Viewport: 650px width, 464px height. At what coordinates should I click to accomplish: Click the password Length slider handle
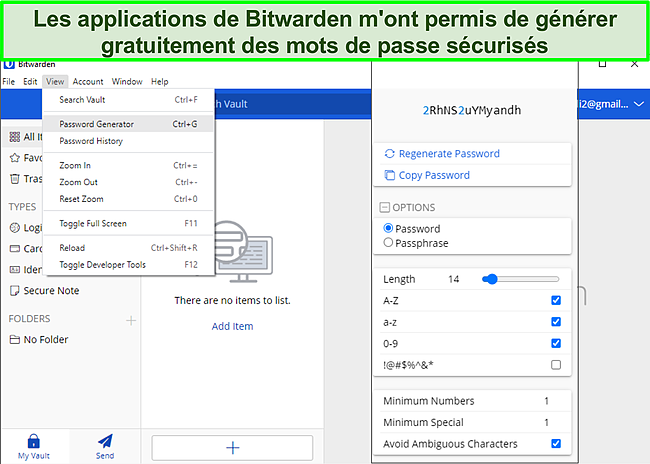(491, 279)
